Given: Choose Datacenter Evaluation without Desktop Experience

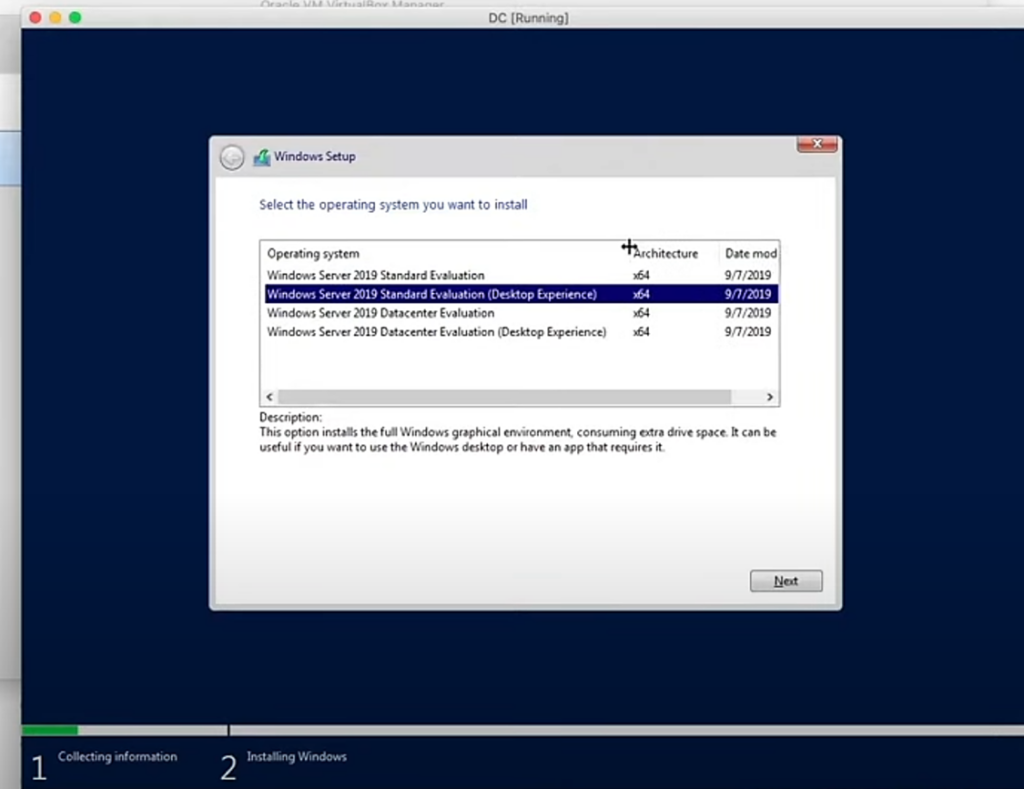Looking at the screenshot, I should pos(380,313).
